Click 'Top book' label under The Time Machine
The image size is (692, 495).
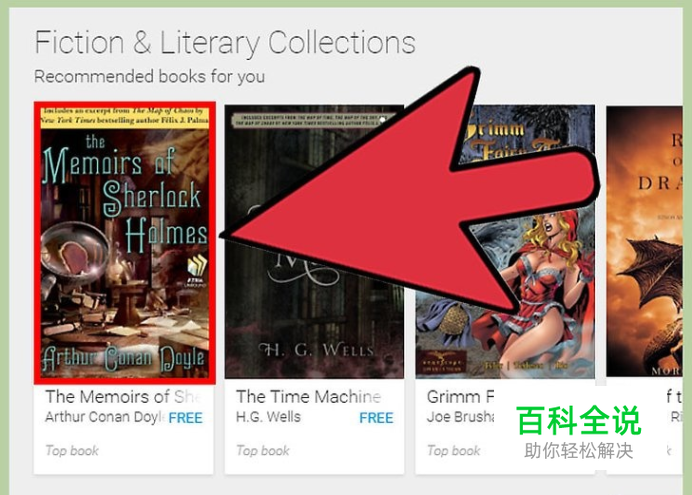tap(263, 450)
